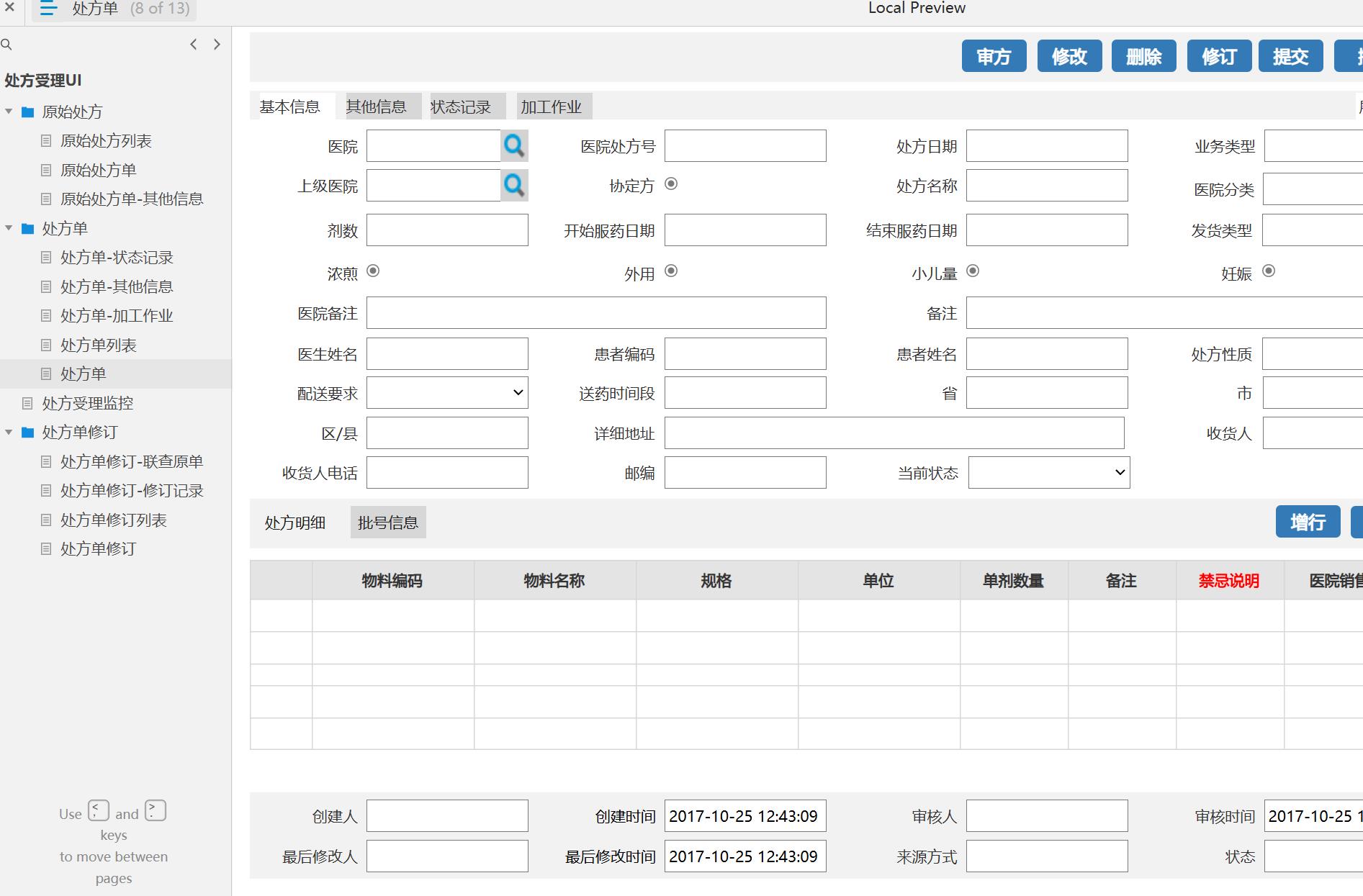Viewport: 1363px width, 896px height.
Task: Open the 当前状态 dropdown
Action: point(1049,473)
